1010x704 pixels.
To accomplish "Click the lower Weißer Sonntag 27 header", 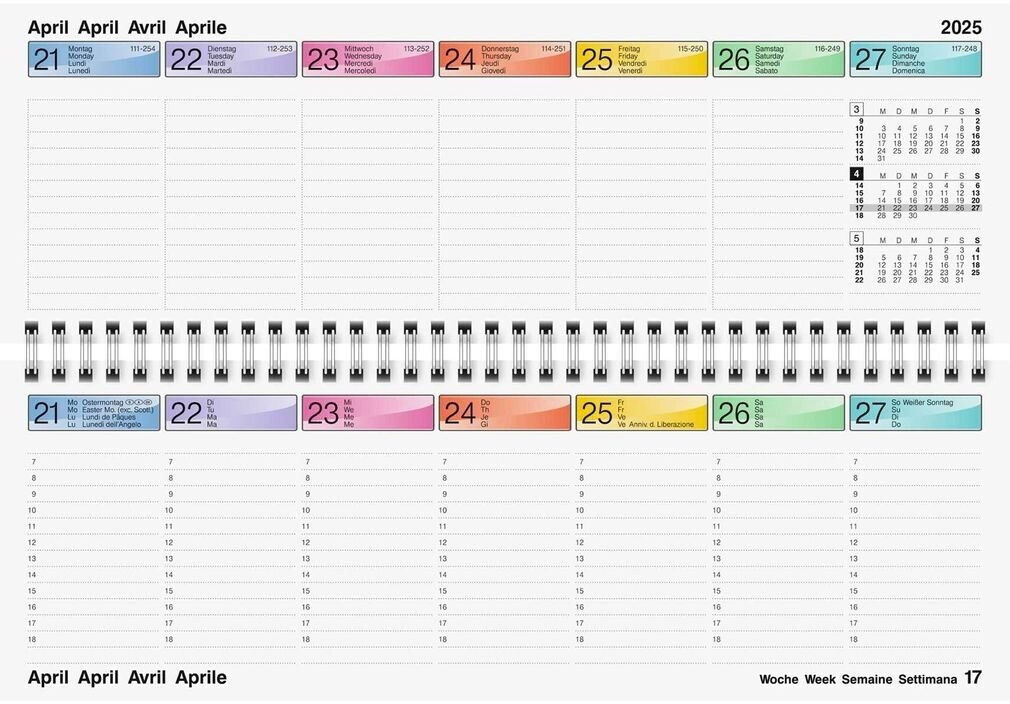I will (916, 412).
